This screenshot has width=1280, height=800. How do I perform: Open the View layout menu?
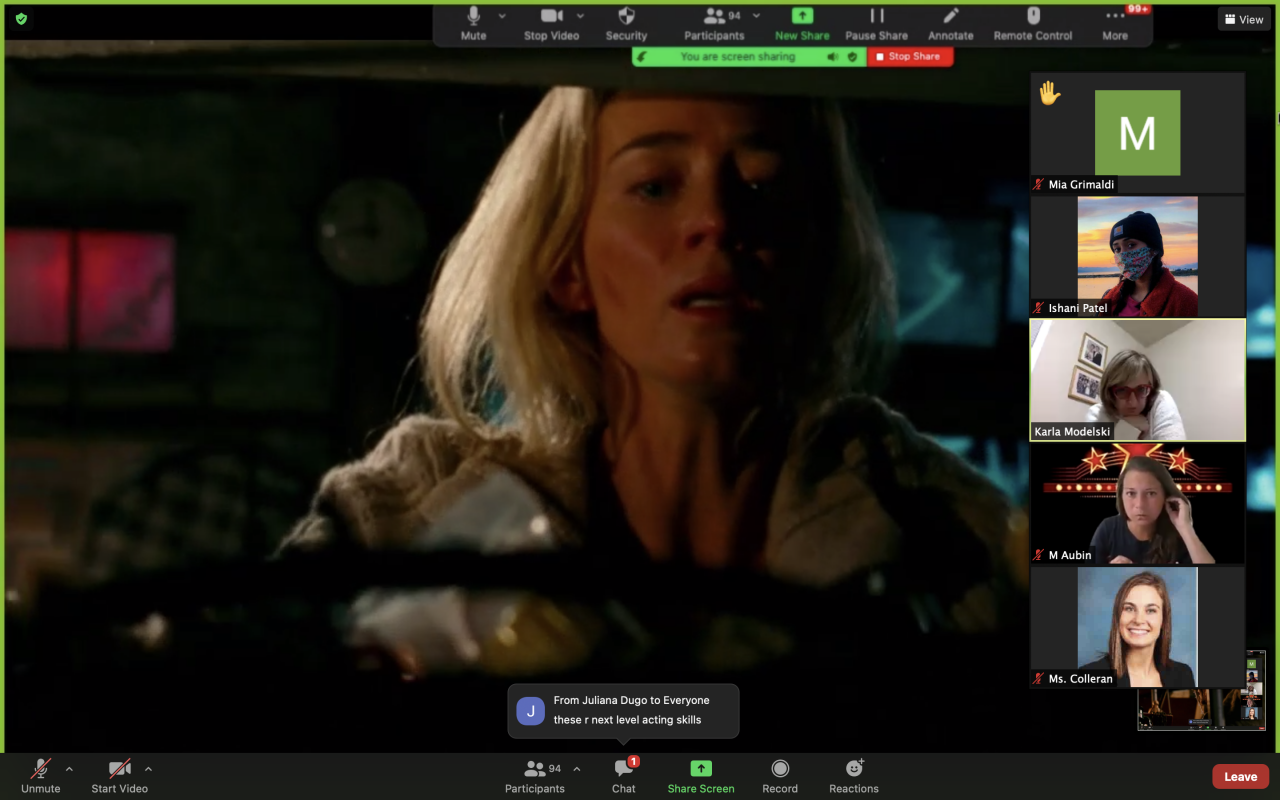pos(1244,19)
